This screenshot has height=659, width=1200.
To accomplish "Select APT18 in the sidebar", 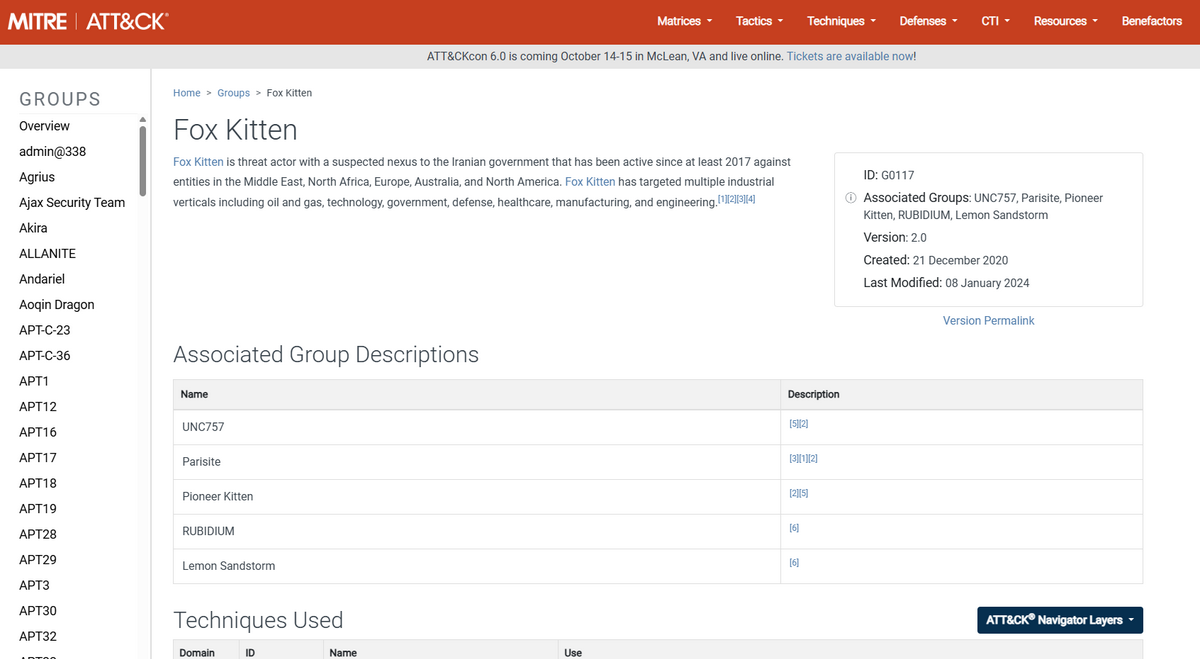I will pyautogui.click(x=38, y=483).
